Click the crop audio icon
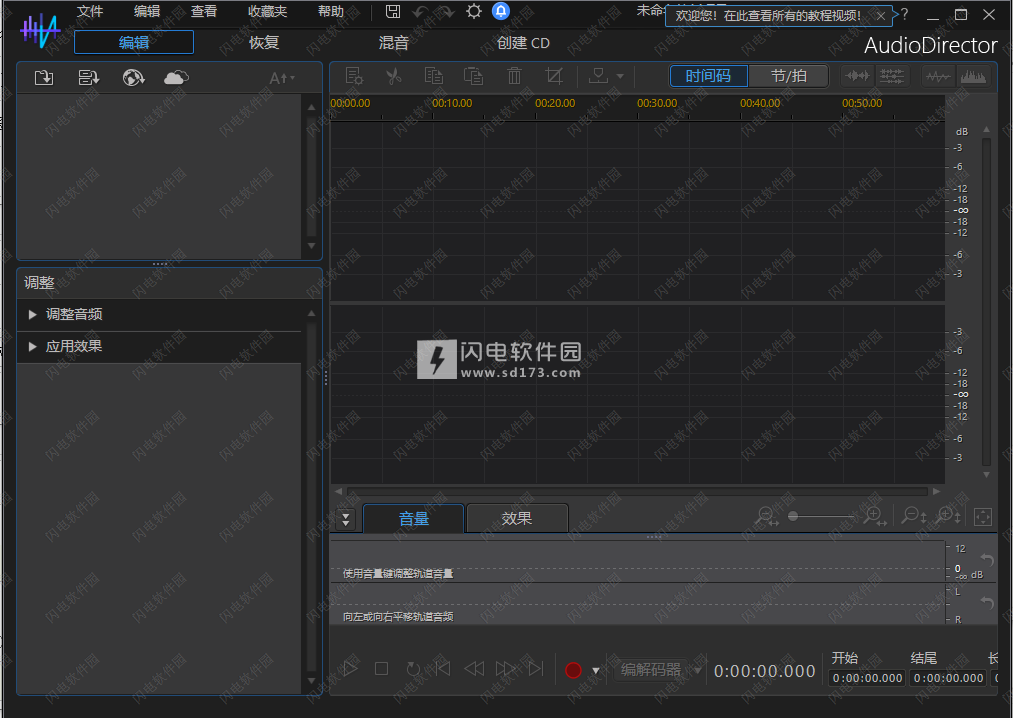Viewport: 1013px width, 718px height. [x=554, y=76]
